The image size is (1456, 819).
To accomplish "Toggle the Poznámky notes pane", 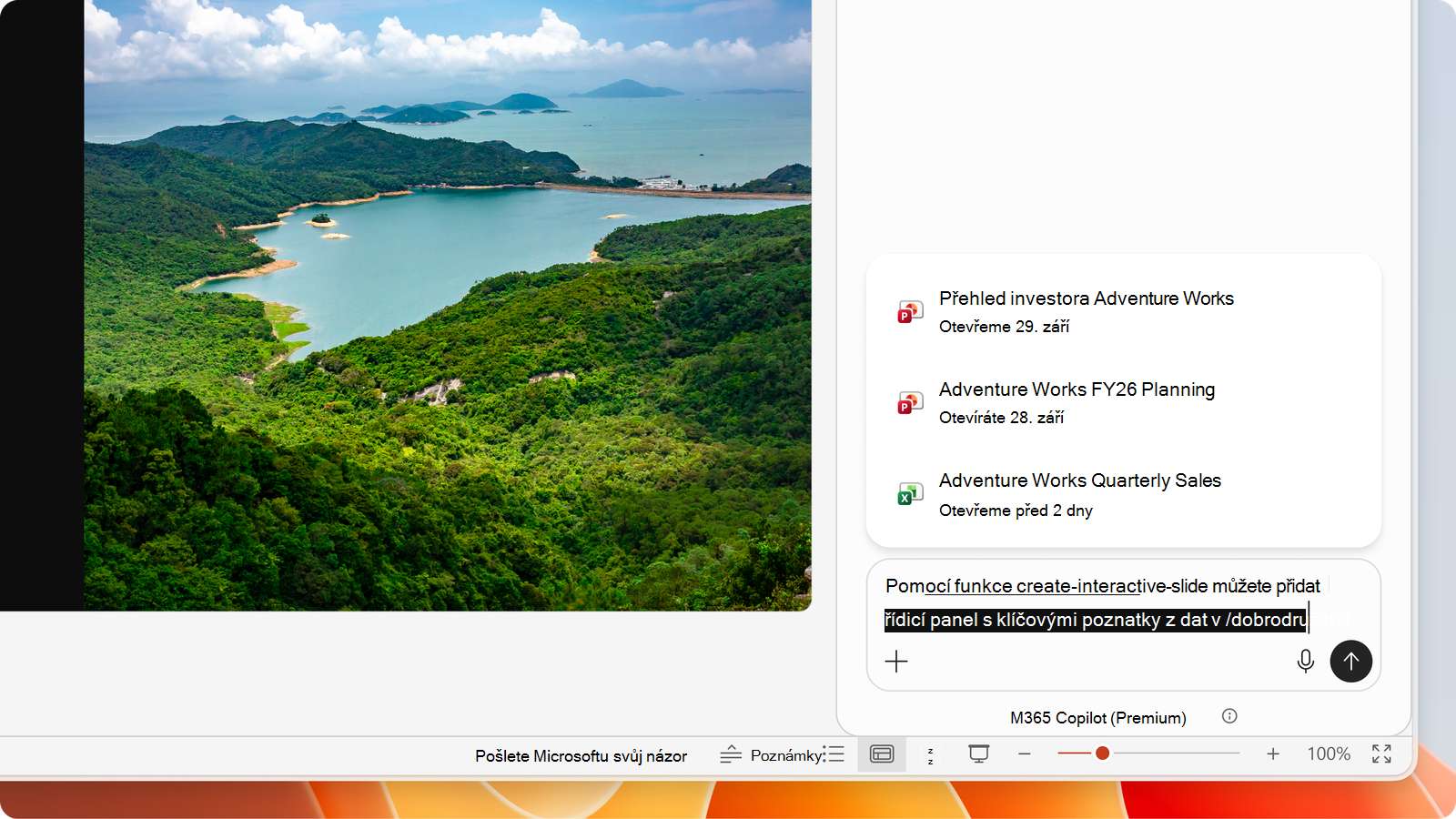I will click(x=772, y=754).
